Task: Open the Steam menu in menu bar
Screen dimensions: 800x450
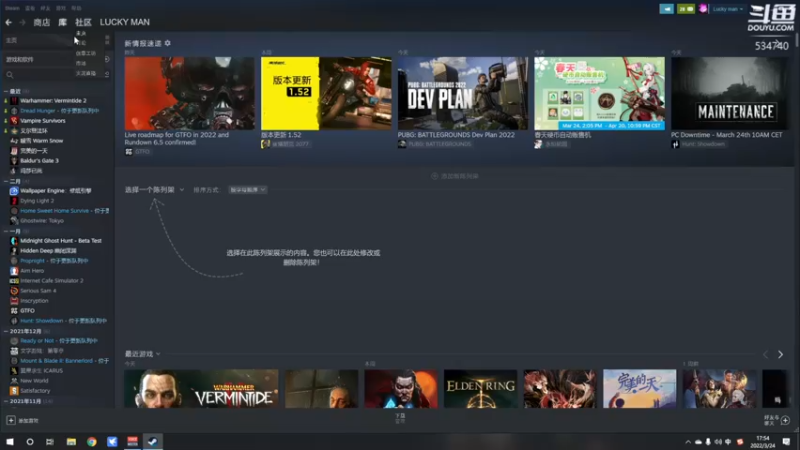Action: pyautogui.click(x=12, y=8)
